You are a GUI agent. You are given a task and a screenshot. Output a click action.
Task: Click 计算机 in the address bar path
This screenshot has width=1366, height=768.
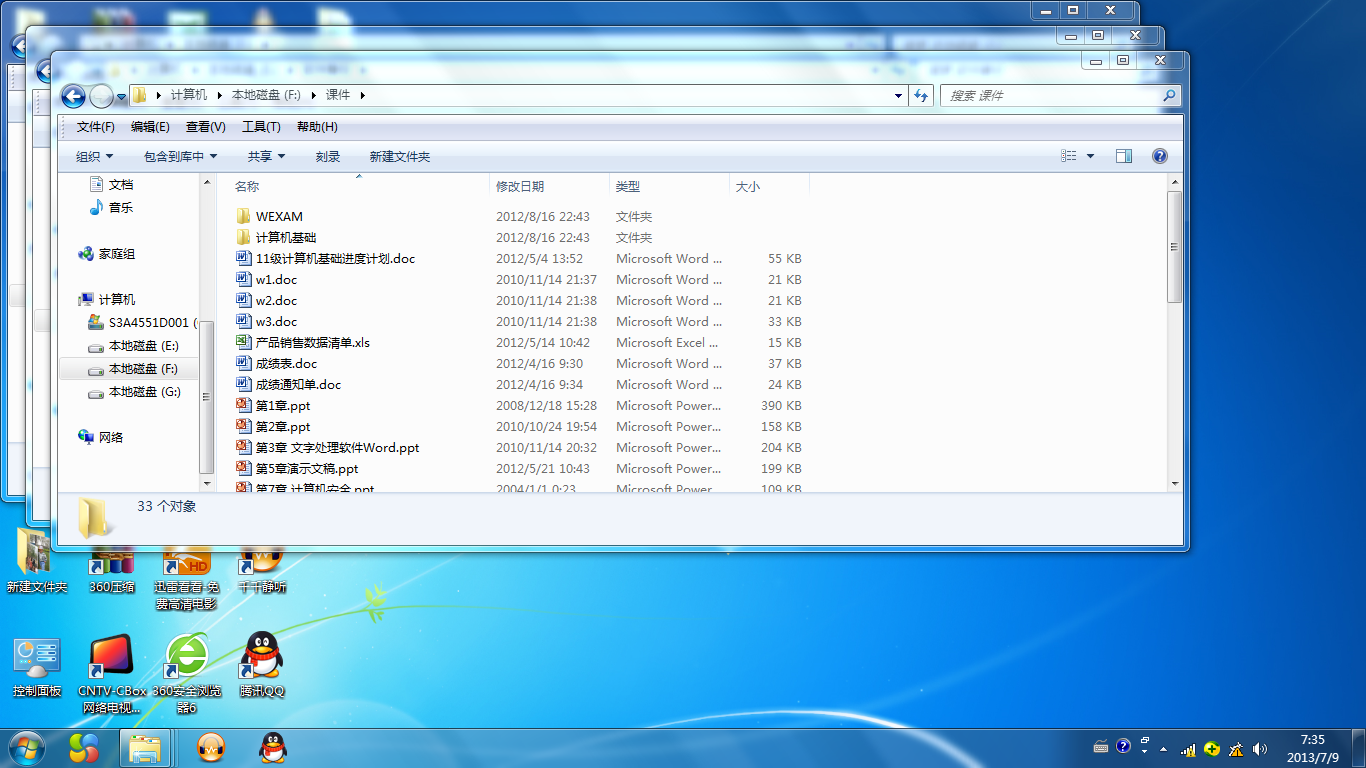pyautogui.click(x=189, y=95)
